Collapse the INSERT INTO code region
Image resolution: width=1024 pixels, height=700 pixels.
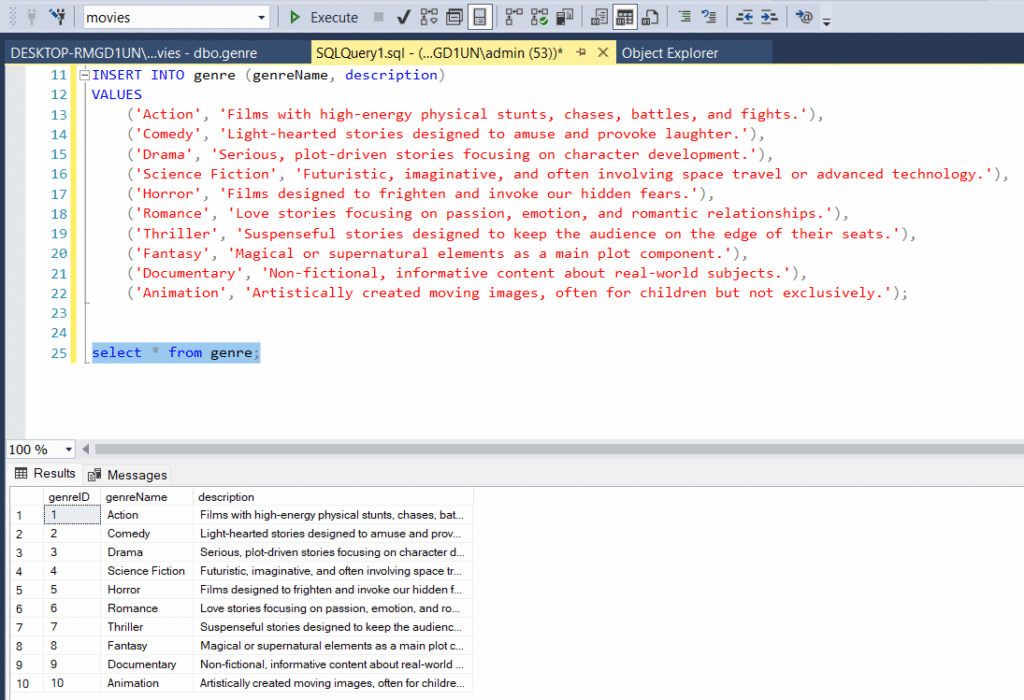(84, 75)
